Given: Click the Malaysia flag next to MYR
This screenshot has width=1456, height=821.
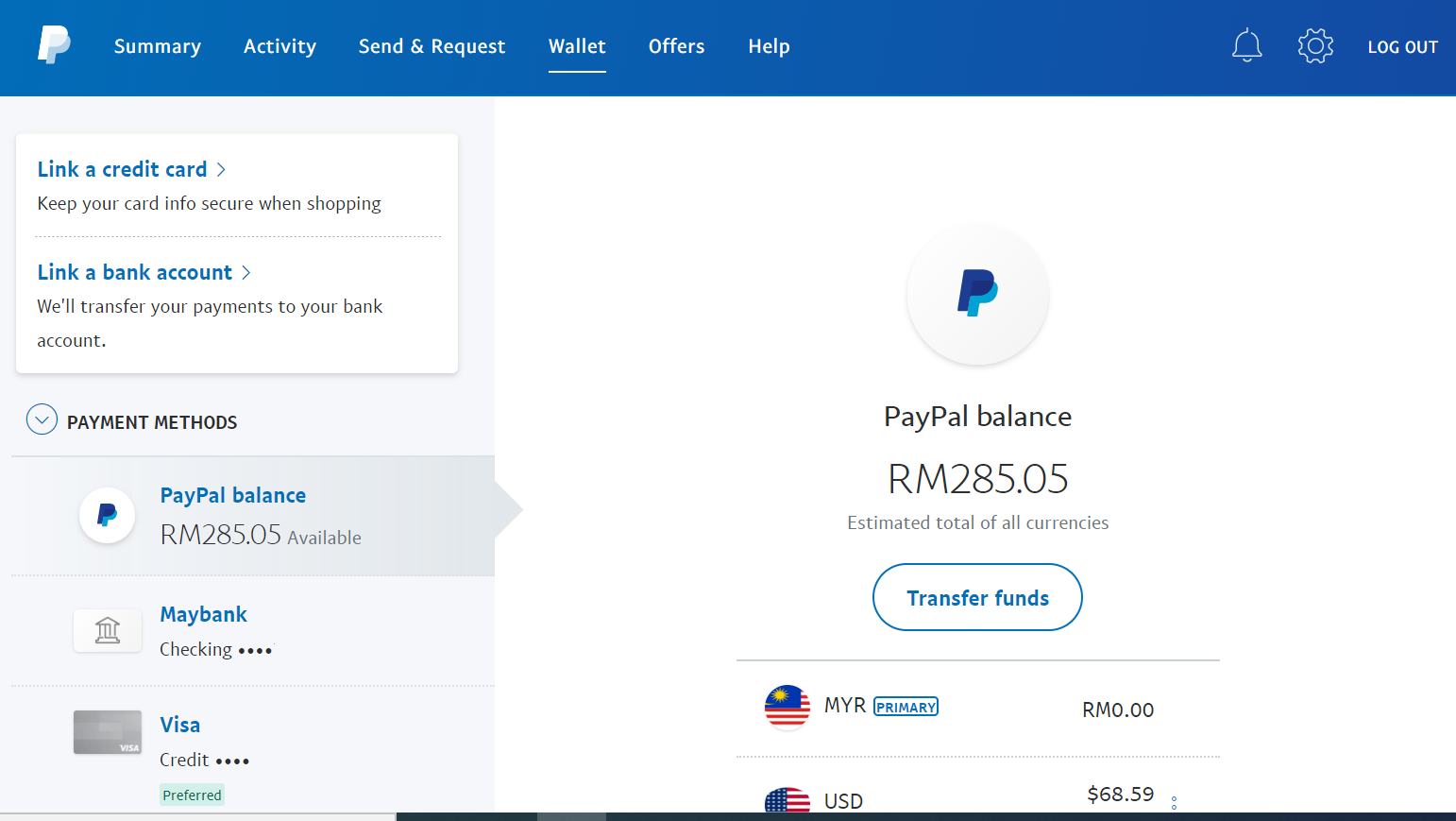Looking at the screenshot, I should (787, 706).
